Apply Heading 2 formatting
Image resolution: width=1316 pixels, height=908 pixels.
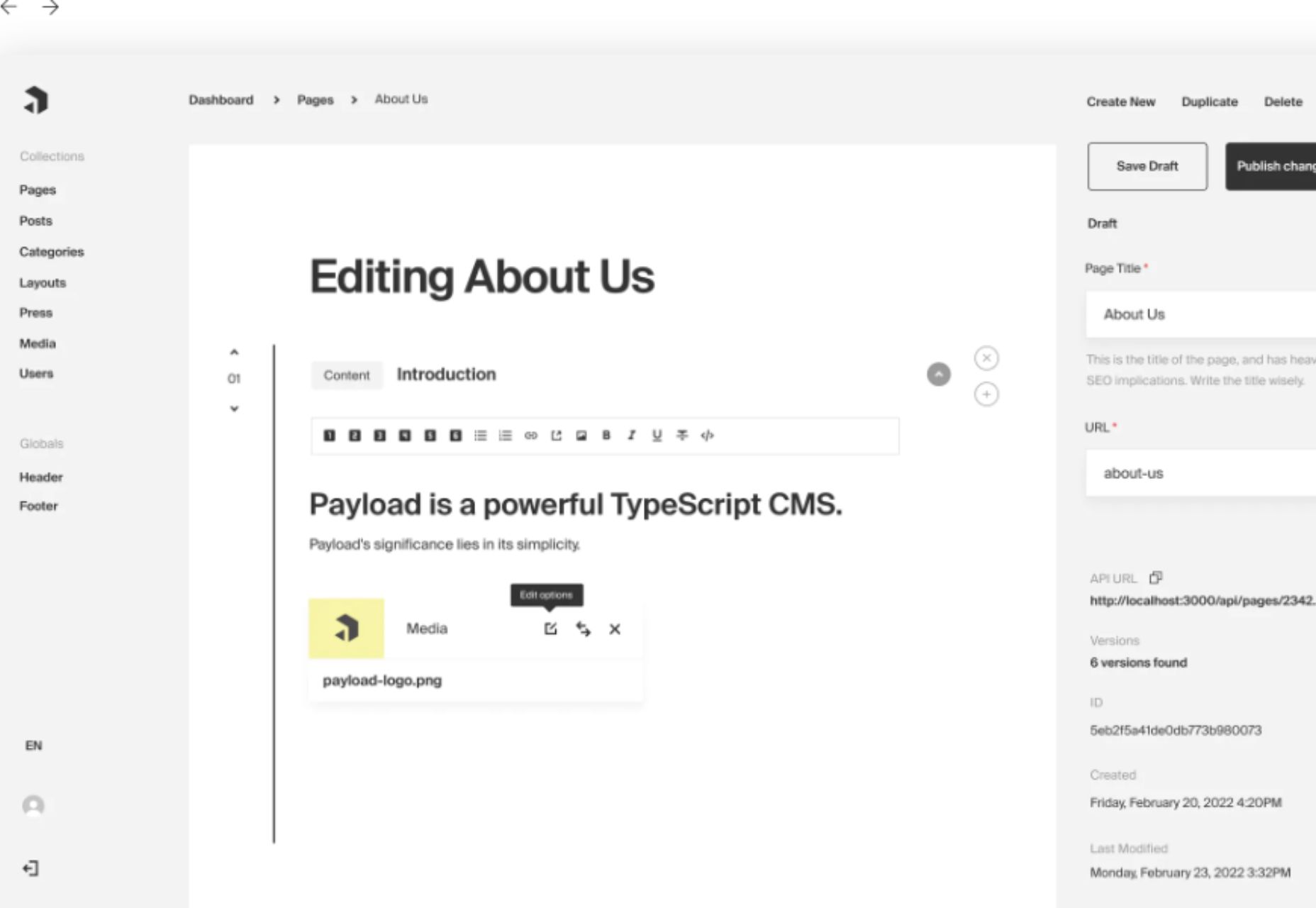coord(355,436)
